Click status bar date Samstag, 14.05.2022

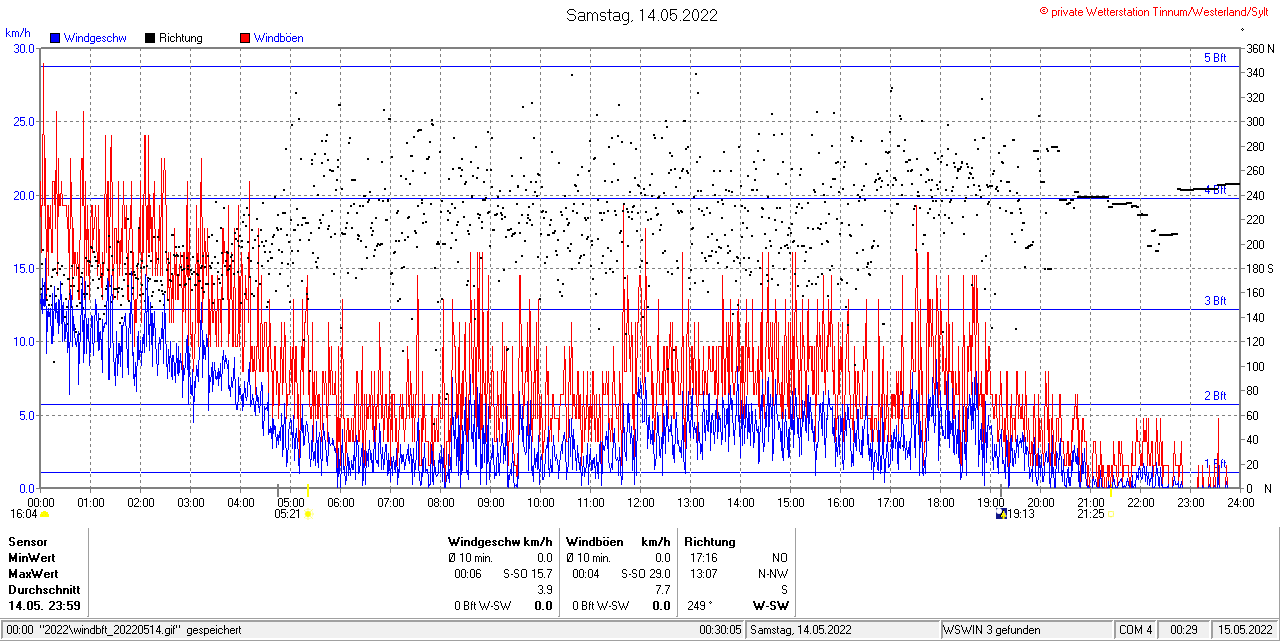(x=801, y=630)
